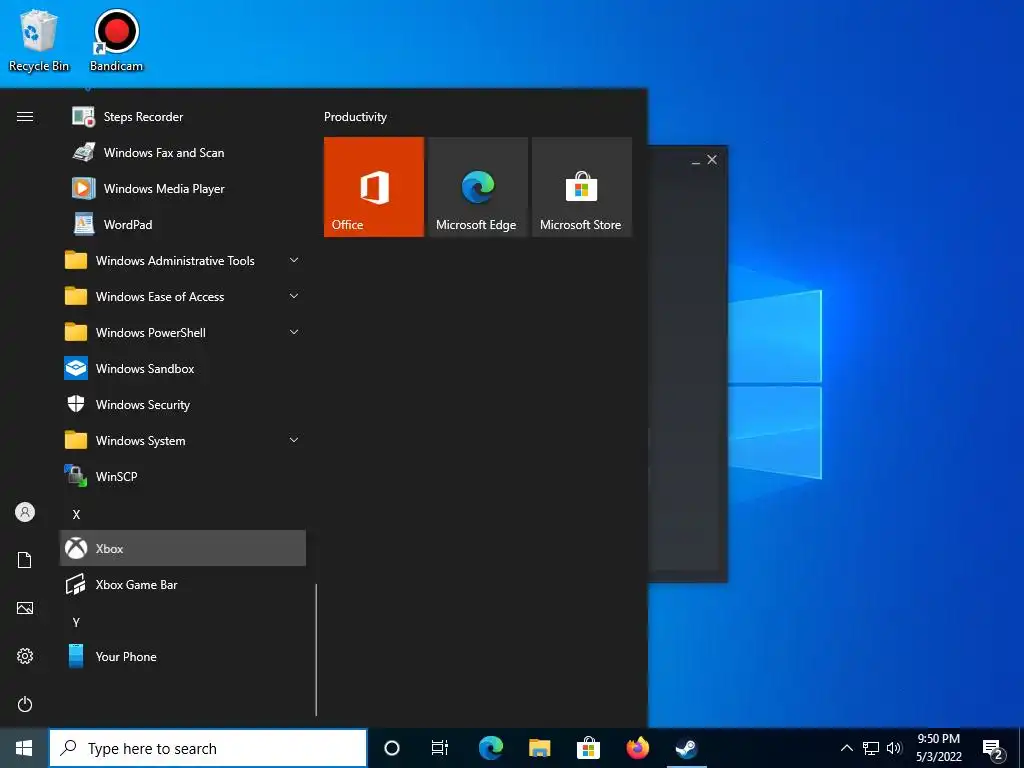
Task: Open Pictures from the Start sidebar
Action: [x=25, y=608]
